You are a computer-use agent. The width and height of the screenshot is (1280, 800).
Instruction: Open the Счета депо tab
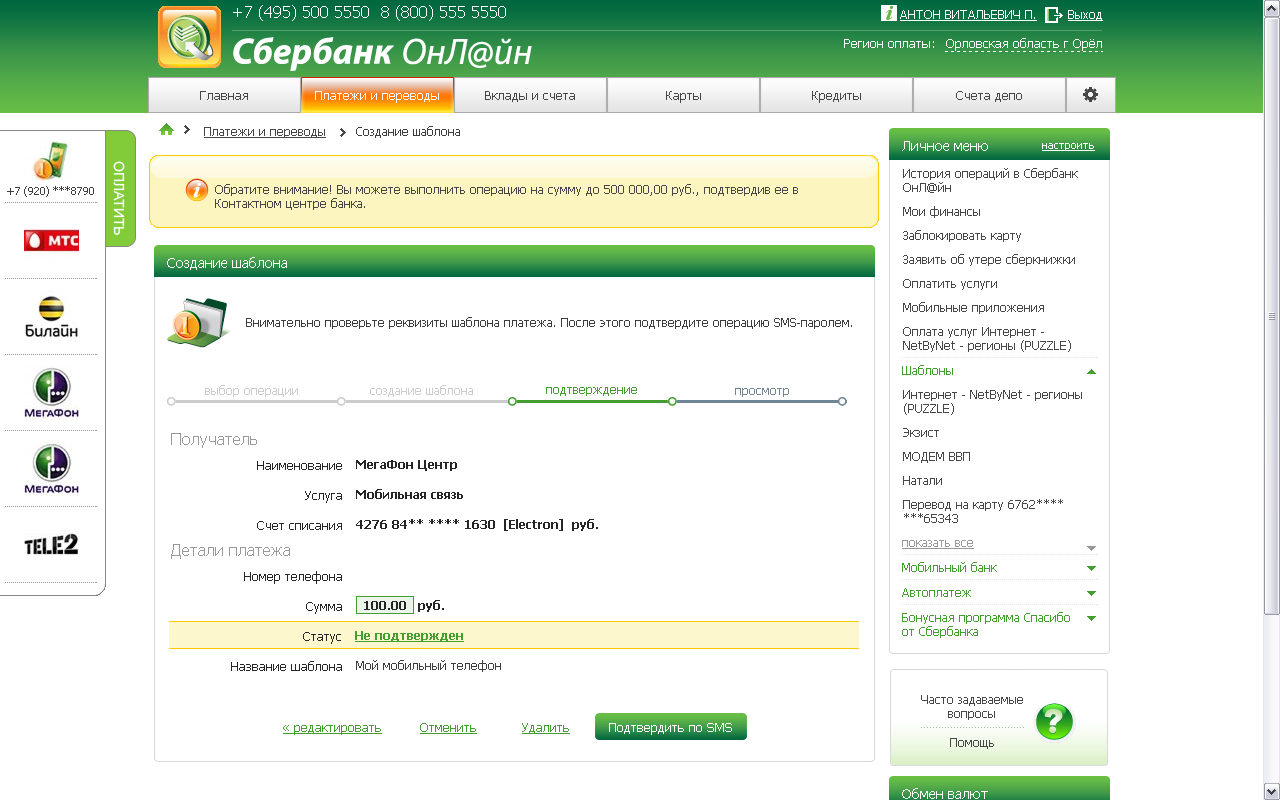coord(989,95)
